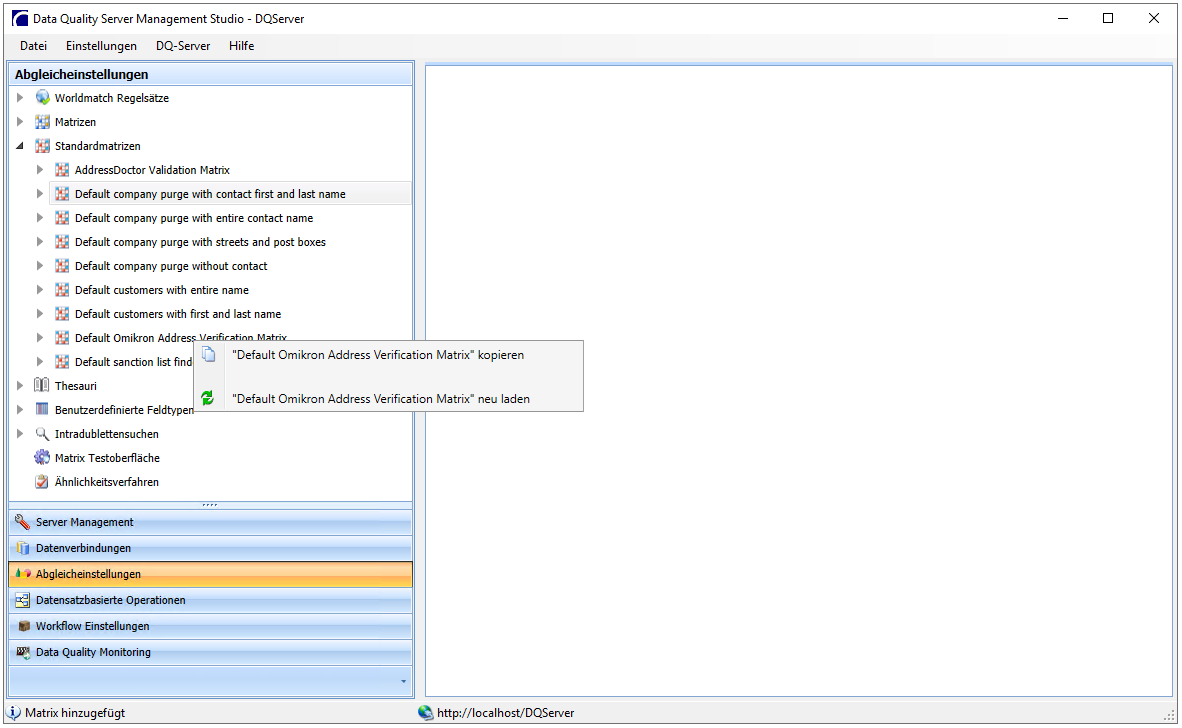Open the Hilfe menu
This screenshot has height=728, width=1182.
coord(241,46)
